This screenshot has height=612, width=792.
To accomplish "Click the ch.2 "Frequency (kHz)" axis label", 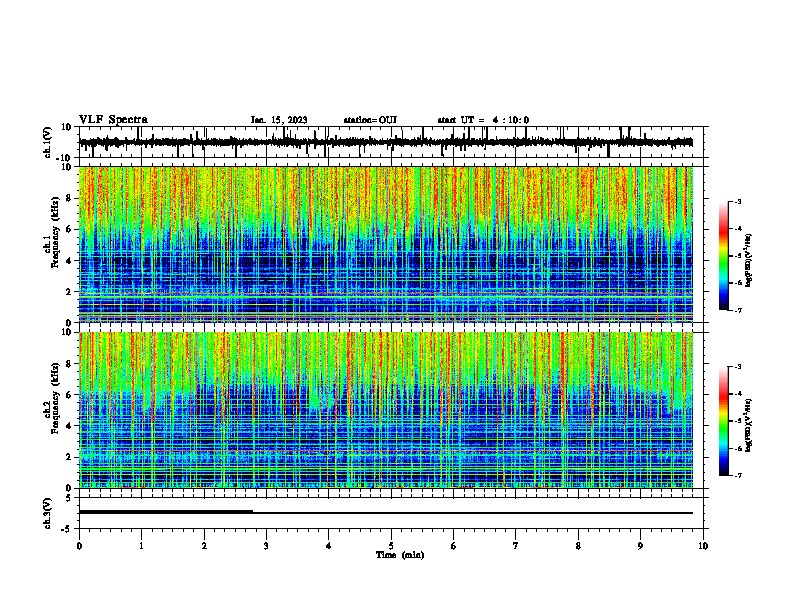I will [56, 398].
